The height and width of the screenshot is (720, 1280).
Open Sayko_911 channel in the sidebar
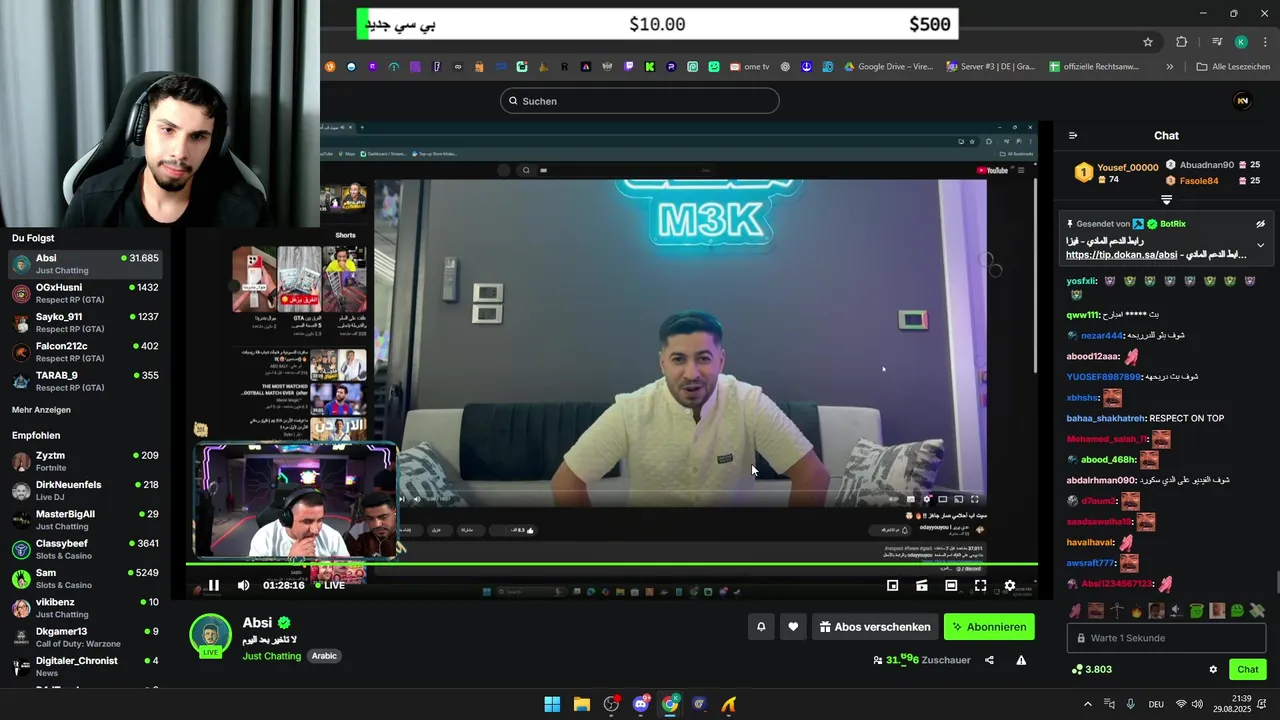(85, 322)
